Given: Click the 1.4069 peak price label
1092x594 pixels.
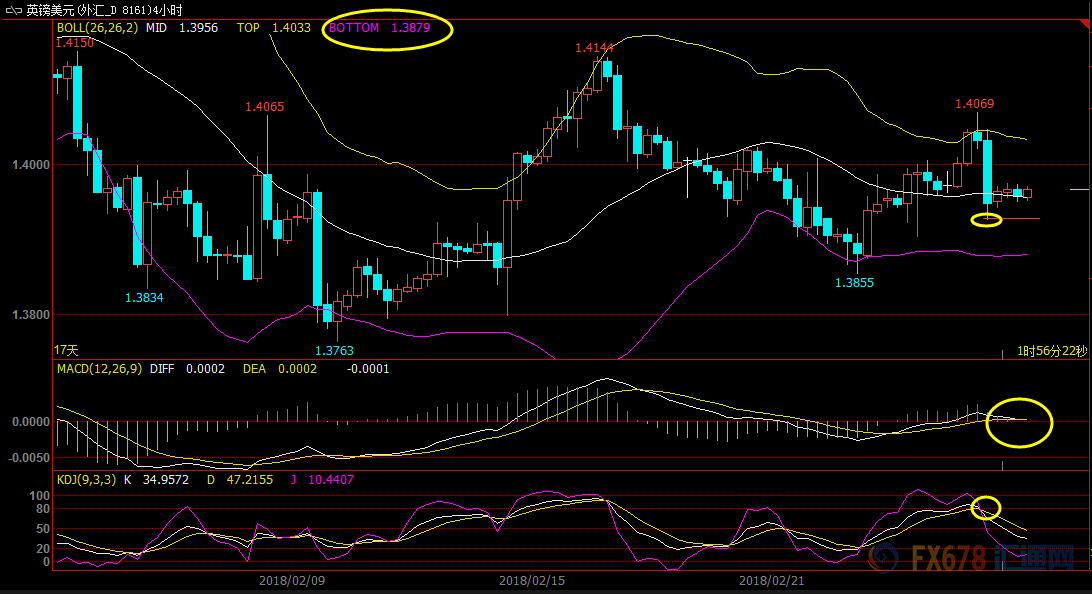Looking at the screenshot, I should click(x=974, y=104).
